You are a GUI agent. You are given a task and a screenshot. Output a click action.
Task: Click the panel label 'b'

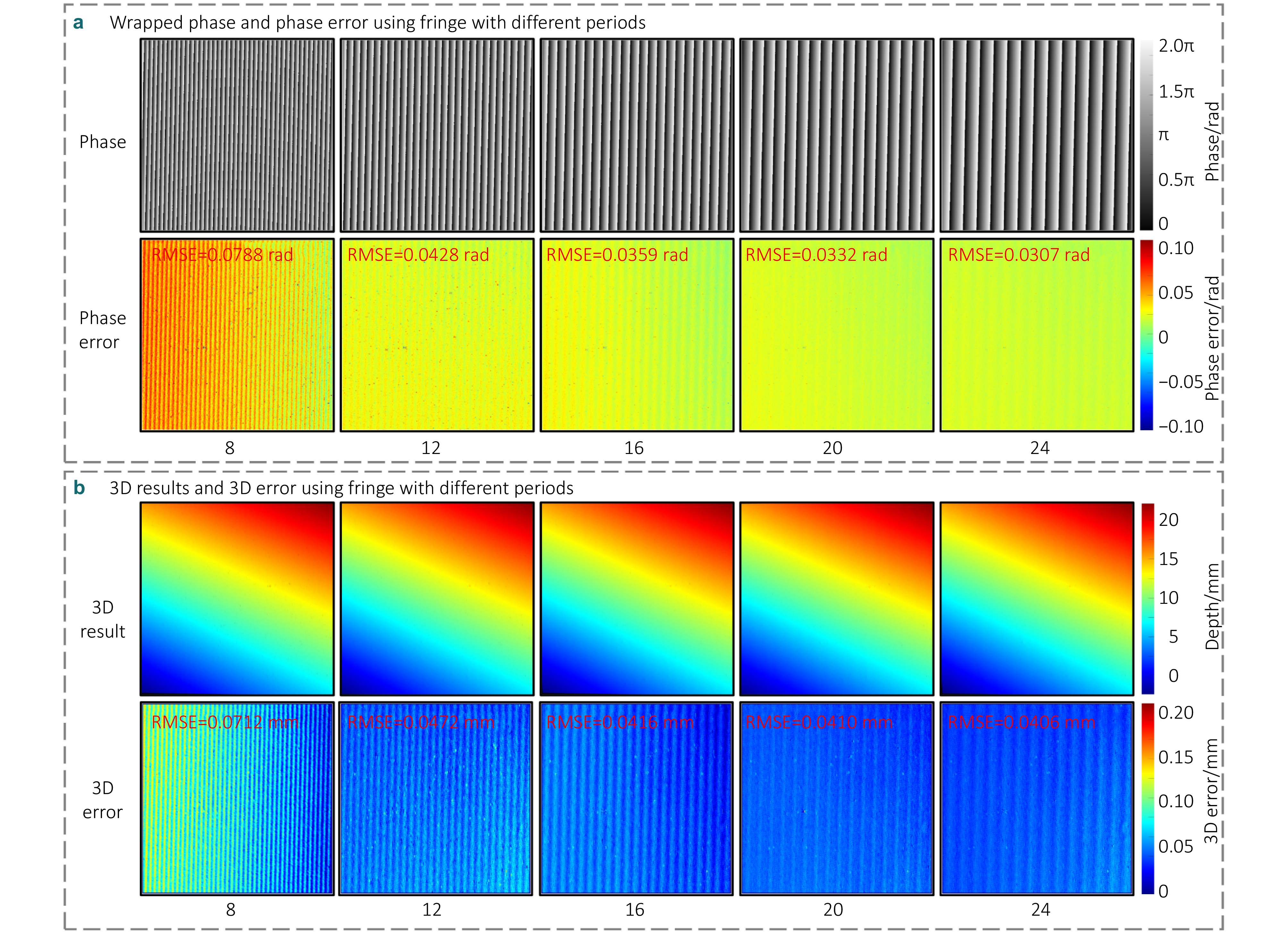point(79,488)
